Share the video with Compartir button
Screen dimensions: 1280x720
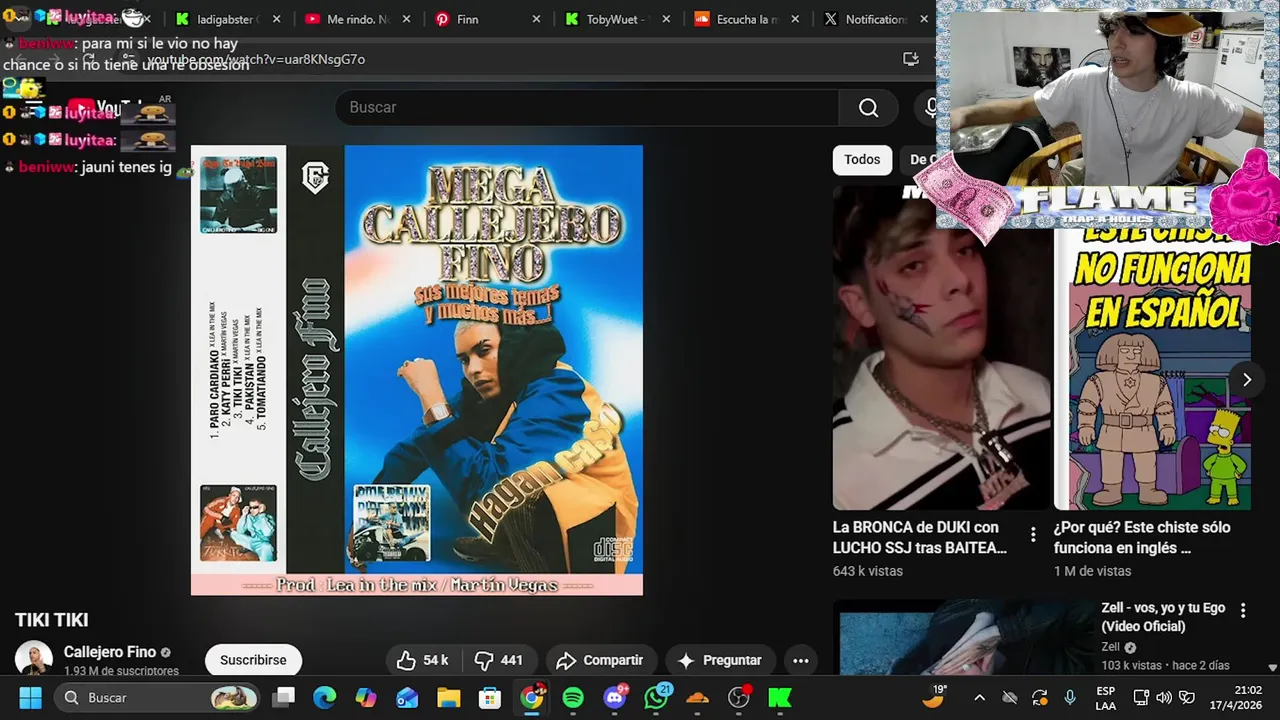600,660
